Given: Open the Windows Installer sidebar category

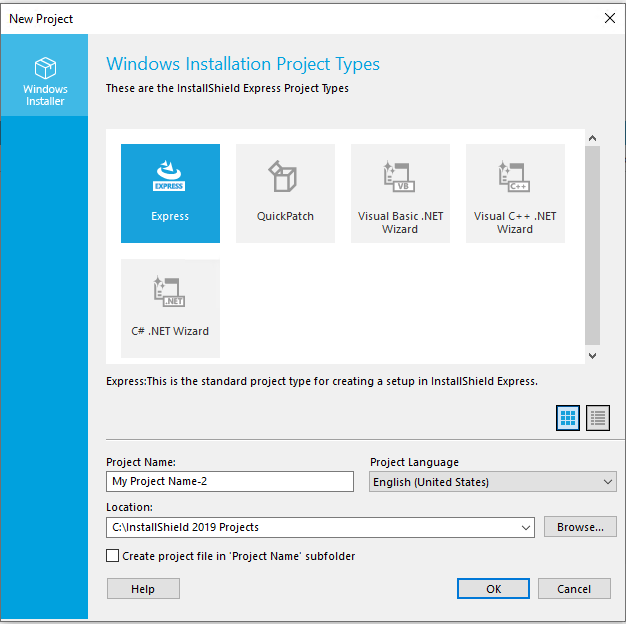Looking at the screenshot, I should 45,75.
